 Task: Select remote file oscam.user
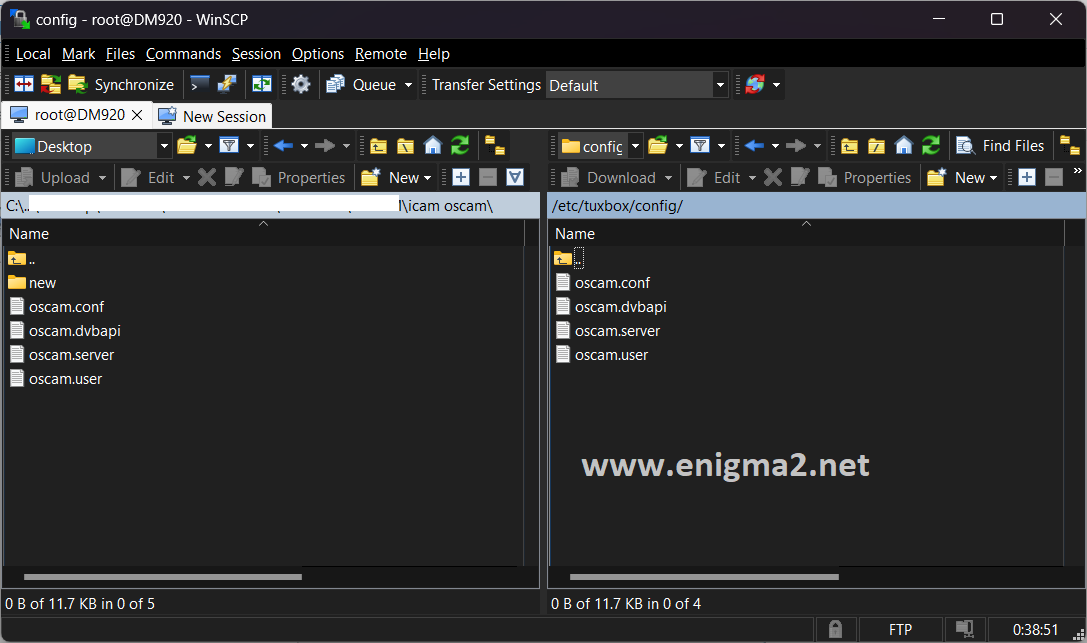click(602, 355)
